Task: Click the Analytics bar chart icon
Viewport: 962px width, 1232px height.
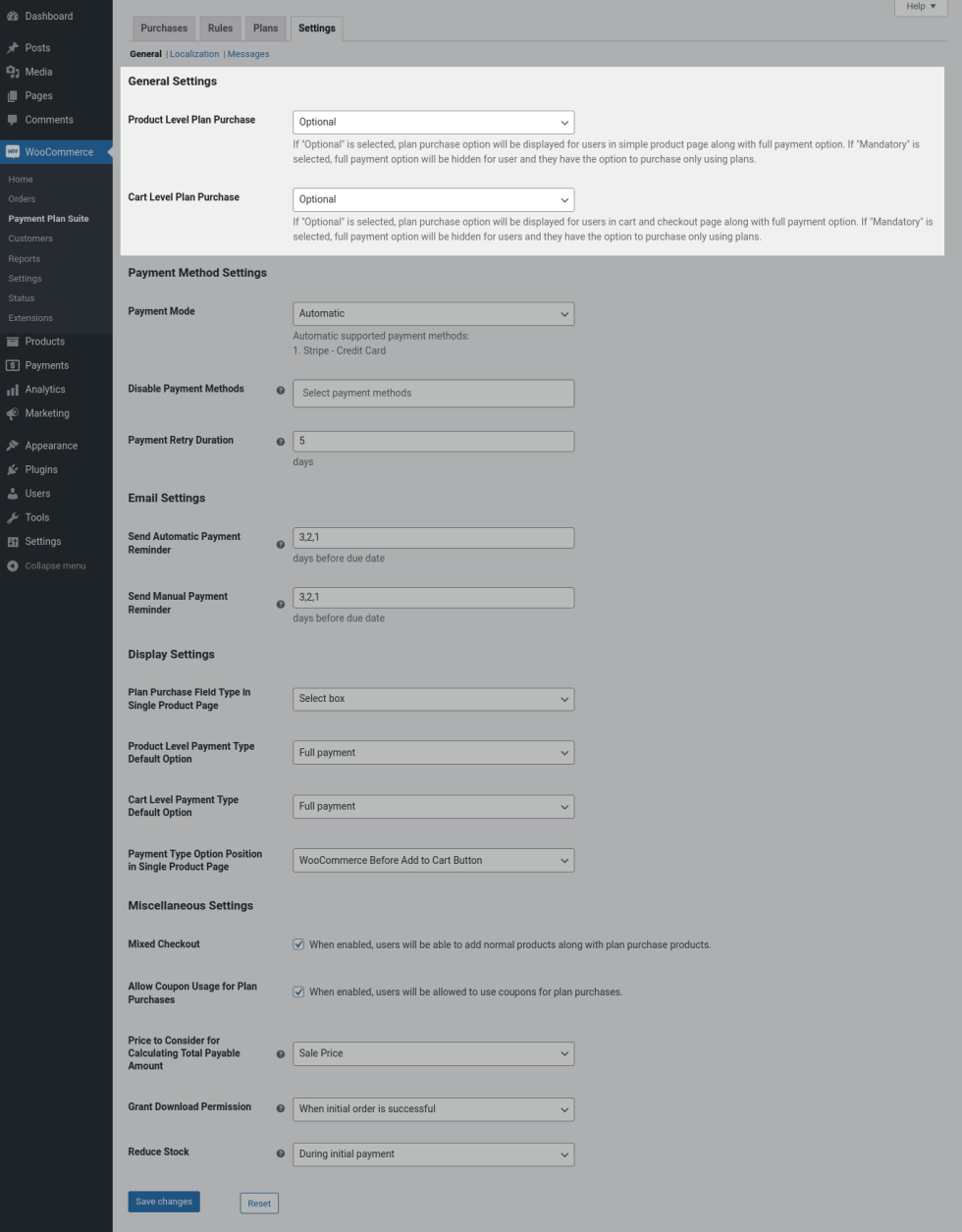Action: (x=13, y=390)
